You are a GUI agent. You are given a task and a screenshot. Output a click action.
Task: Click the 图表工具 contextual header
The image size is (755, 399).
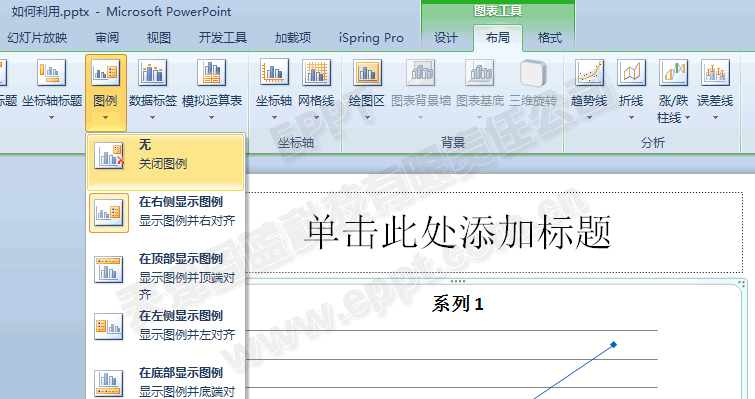pos(498,11)
